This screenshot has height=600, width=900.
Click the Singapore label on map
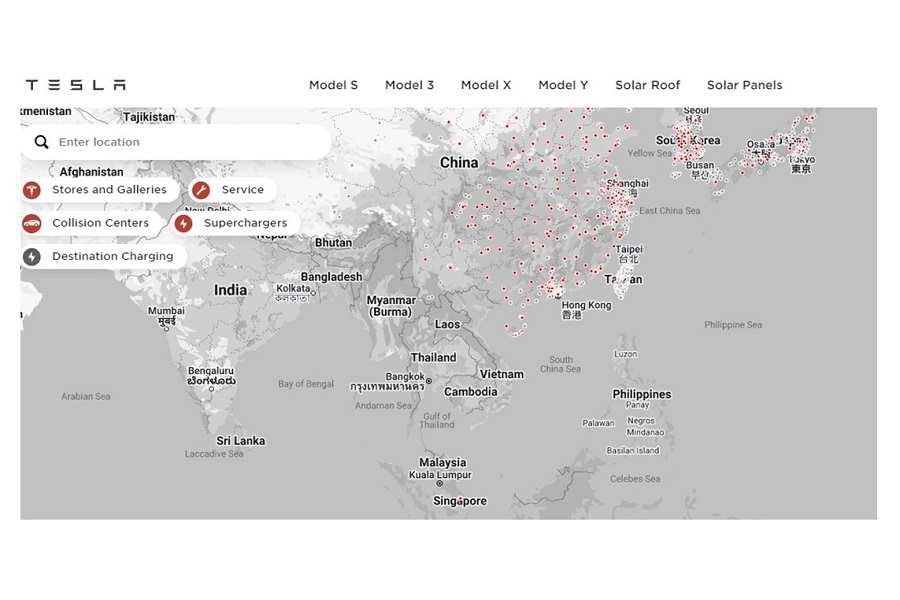tap(460, 501)
